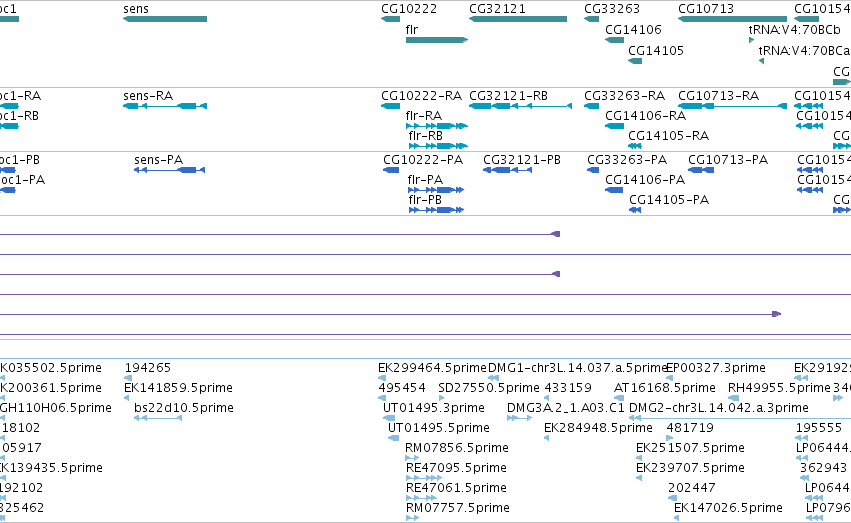Select the 495454 EST label

[x=402, y=388]
